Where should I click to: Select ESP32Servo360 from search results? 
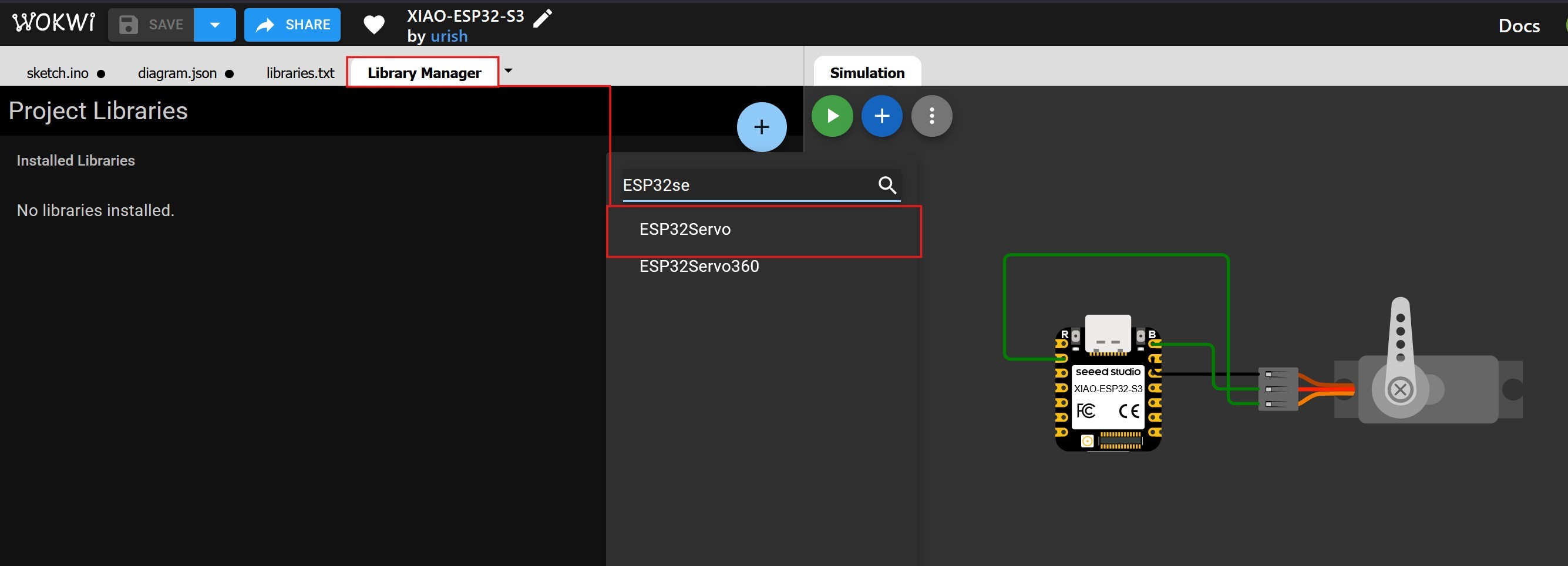click(764, 267)
